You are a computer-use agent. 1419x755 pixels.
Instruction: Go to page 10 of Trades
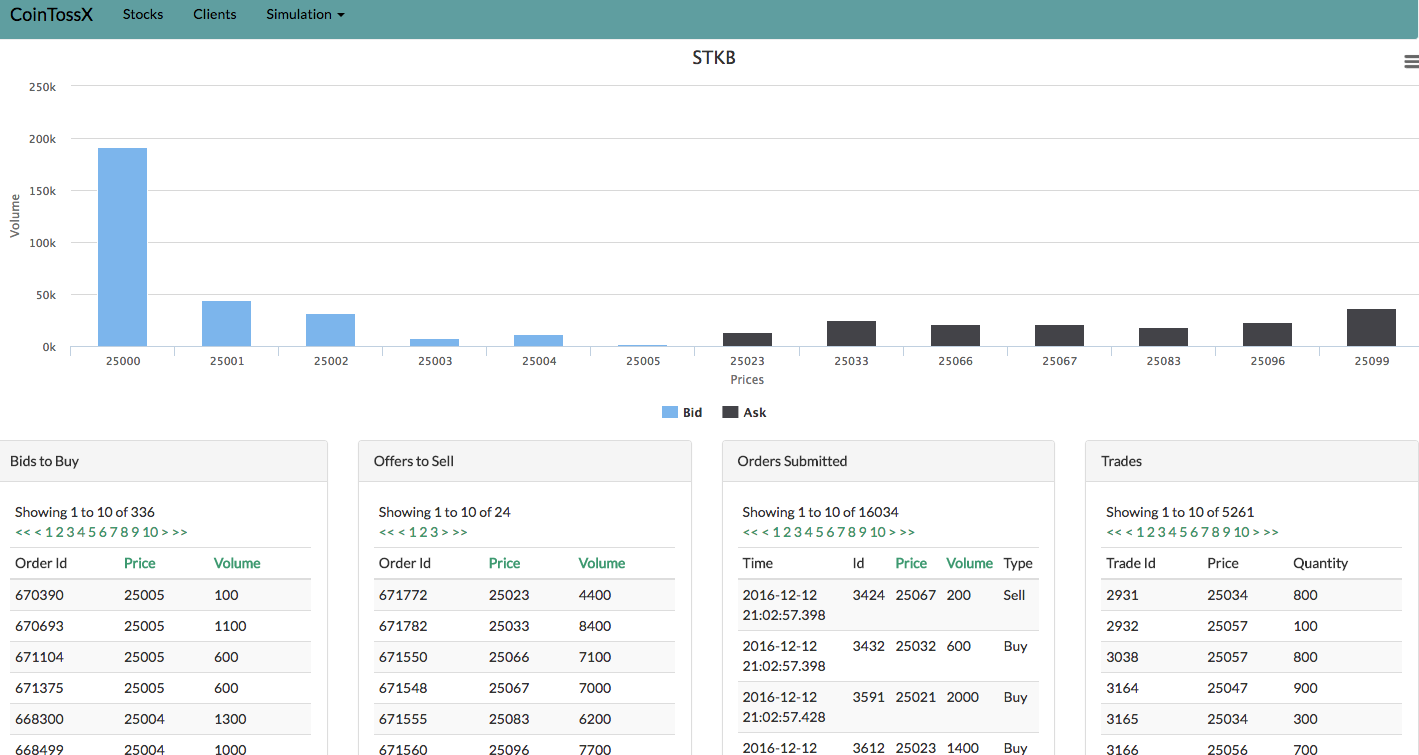[x=1242, y=532]
